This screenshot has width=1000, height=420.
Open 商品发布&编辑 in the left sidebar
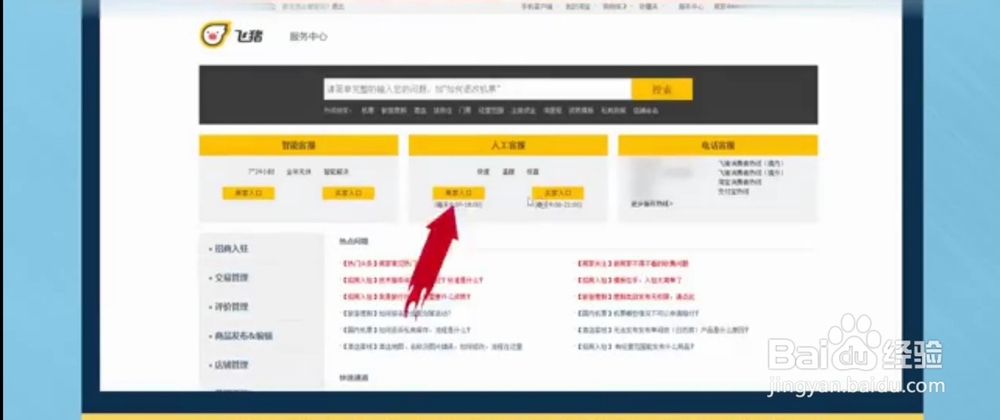[x=244, y=336]
